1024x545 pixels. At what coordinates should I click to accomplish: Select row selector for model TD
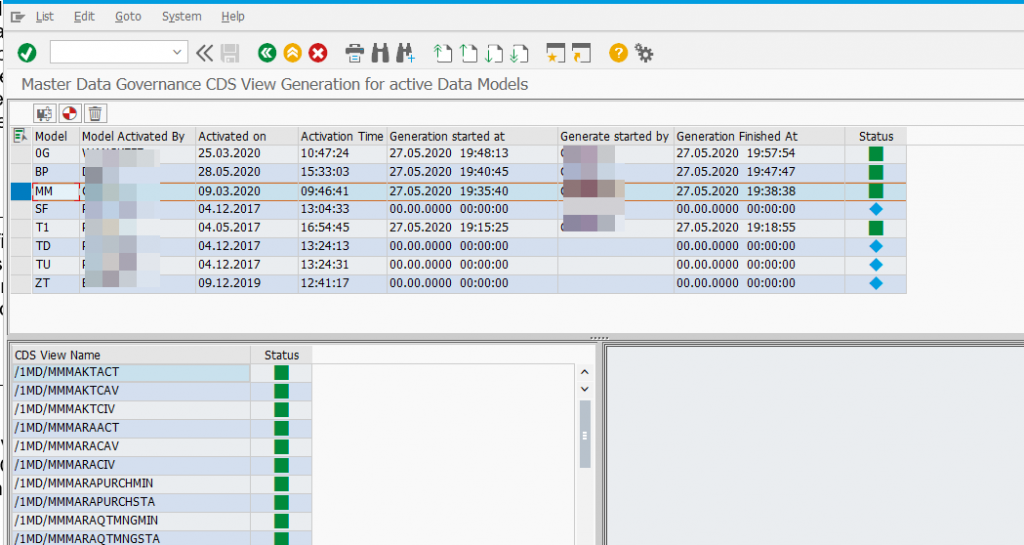tap(21, 246)
